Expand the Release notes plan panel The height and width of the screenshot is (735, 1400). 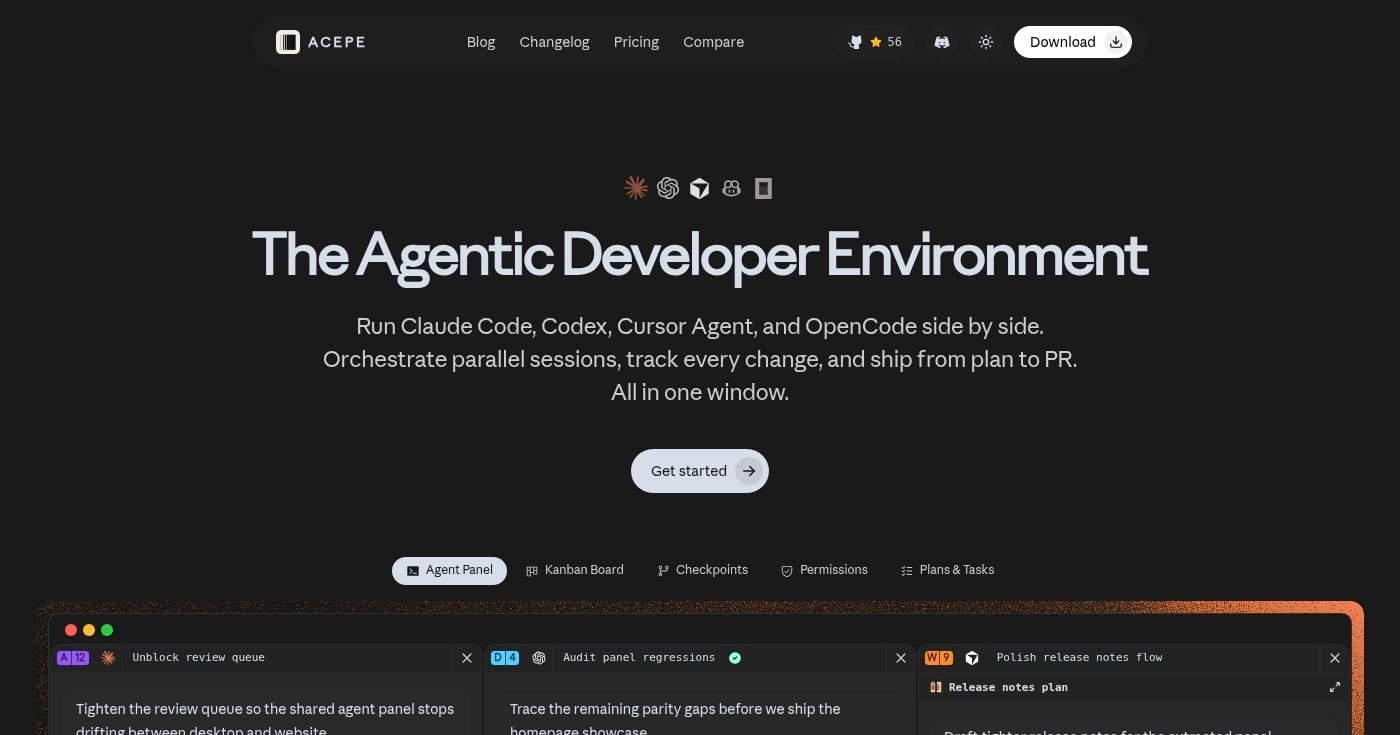(x=1335, y=687)
